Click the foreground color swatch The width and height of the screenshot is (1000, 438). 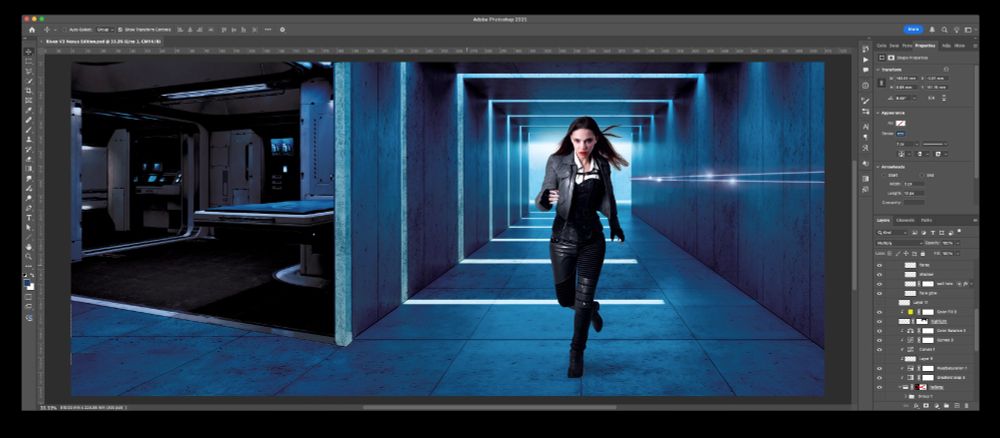(27, 282)
